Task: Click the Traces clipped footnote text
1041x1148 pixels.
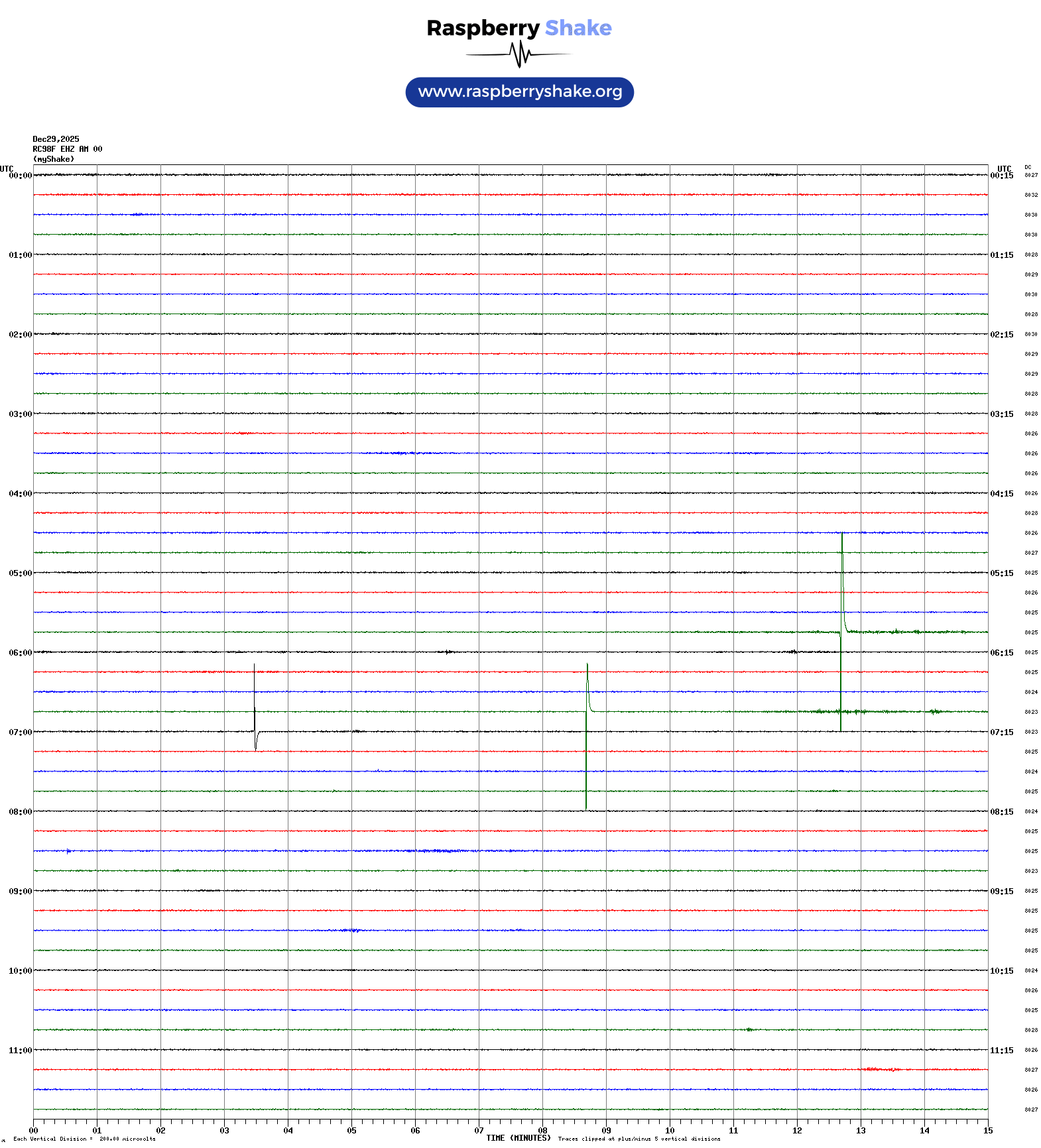Action: 639,1139
